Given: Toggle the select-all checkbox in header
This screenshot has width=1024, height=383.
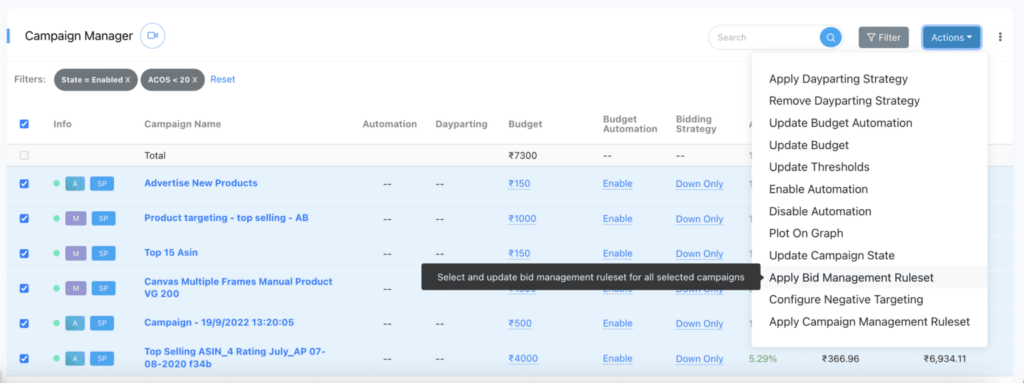Looking at the screenshot, I should [x=24, y=124].
